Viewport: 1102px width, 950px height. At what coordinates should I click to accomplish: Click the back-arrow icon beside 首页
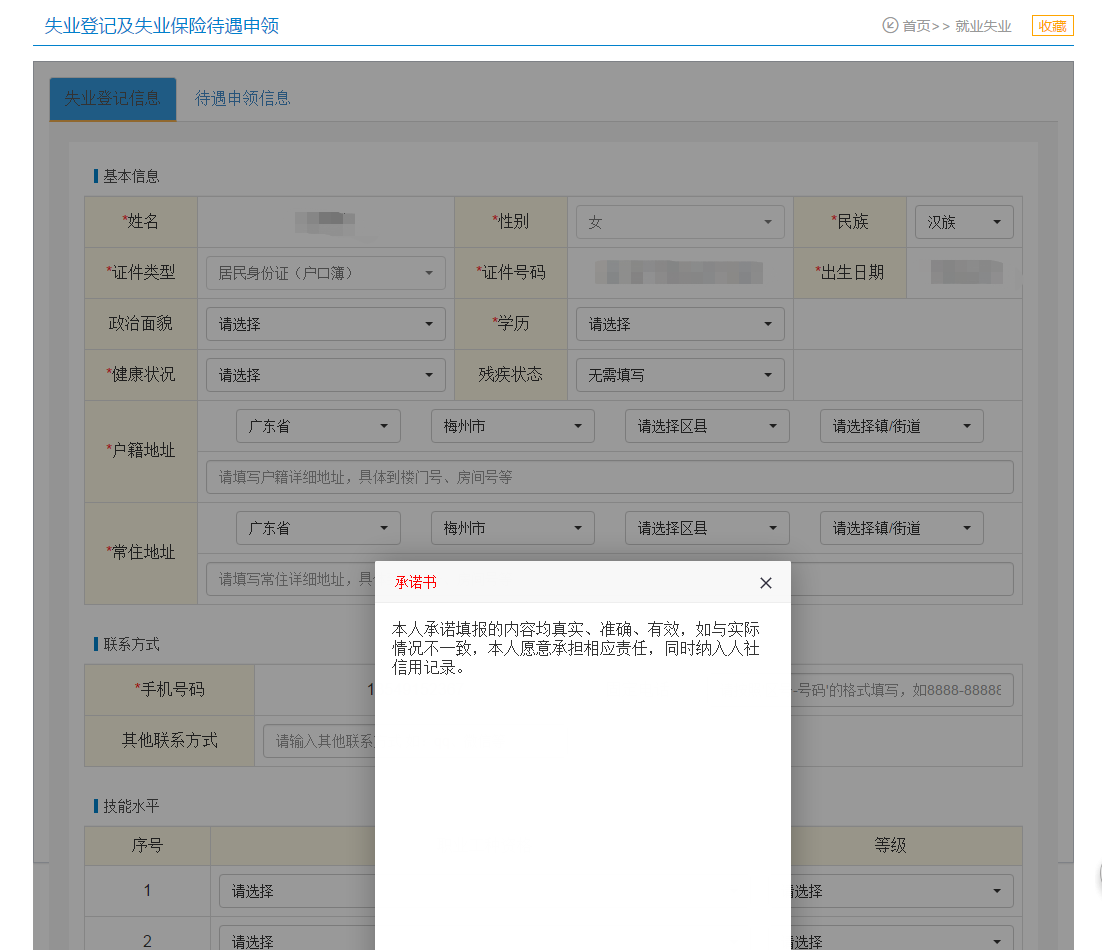coord(890,26)
